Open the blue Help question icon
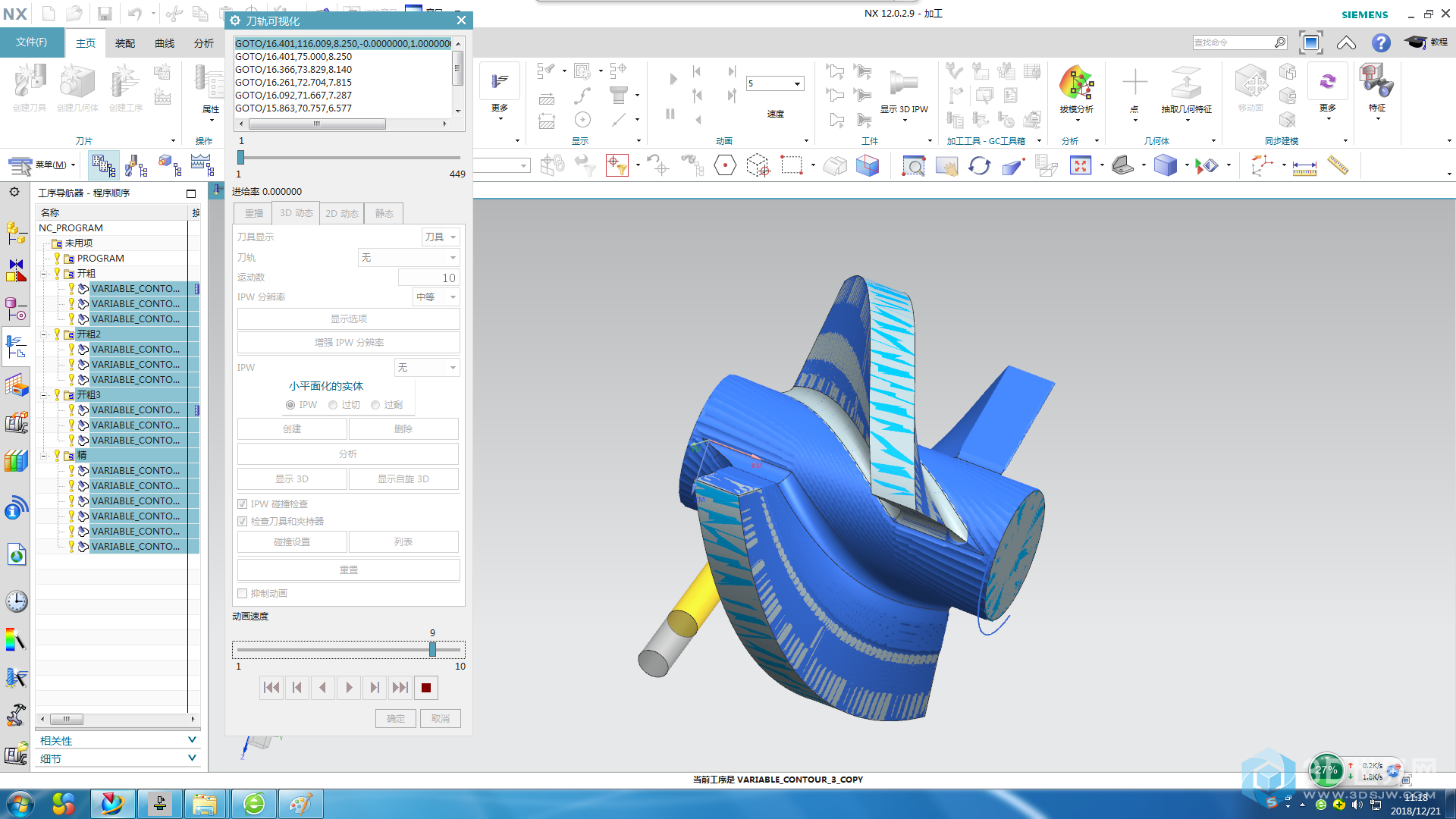 [1381, 42]
